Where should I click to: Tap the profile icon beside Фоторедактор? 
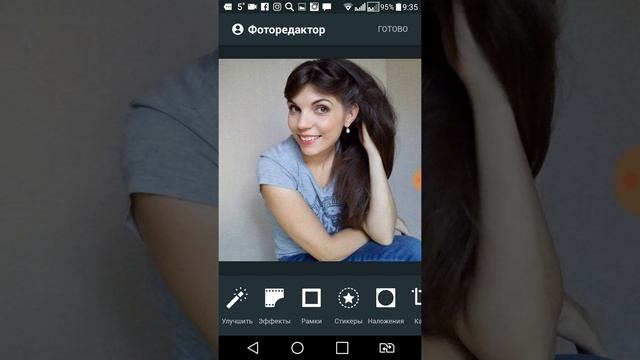click(238, 29)
